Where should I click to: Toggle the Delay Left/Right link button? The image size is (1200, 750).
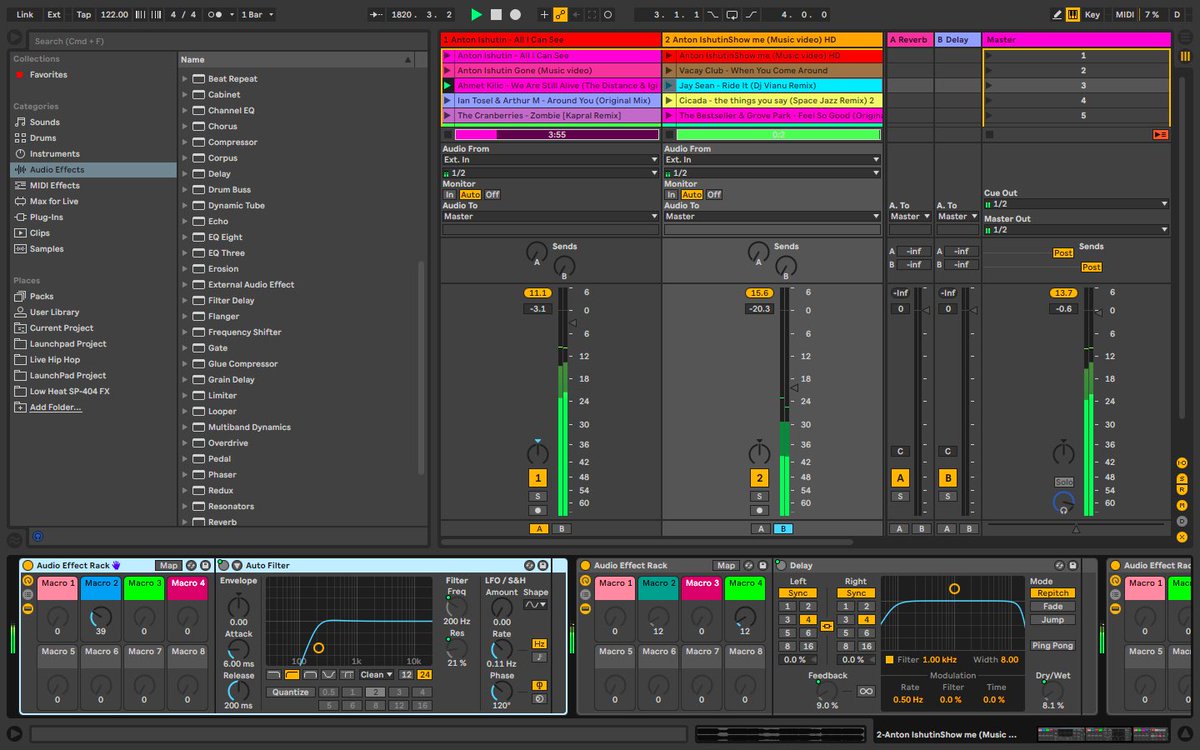827,626
